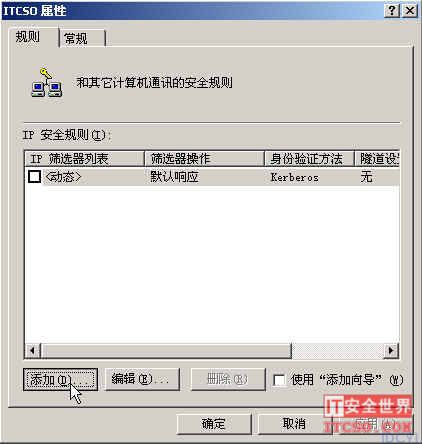
Task: Click the 筛选器操作 column header
Action: point(204,159)
